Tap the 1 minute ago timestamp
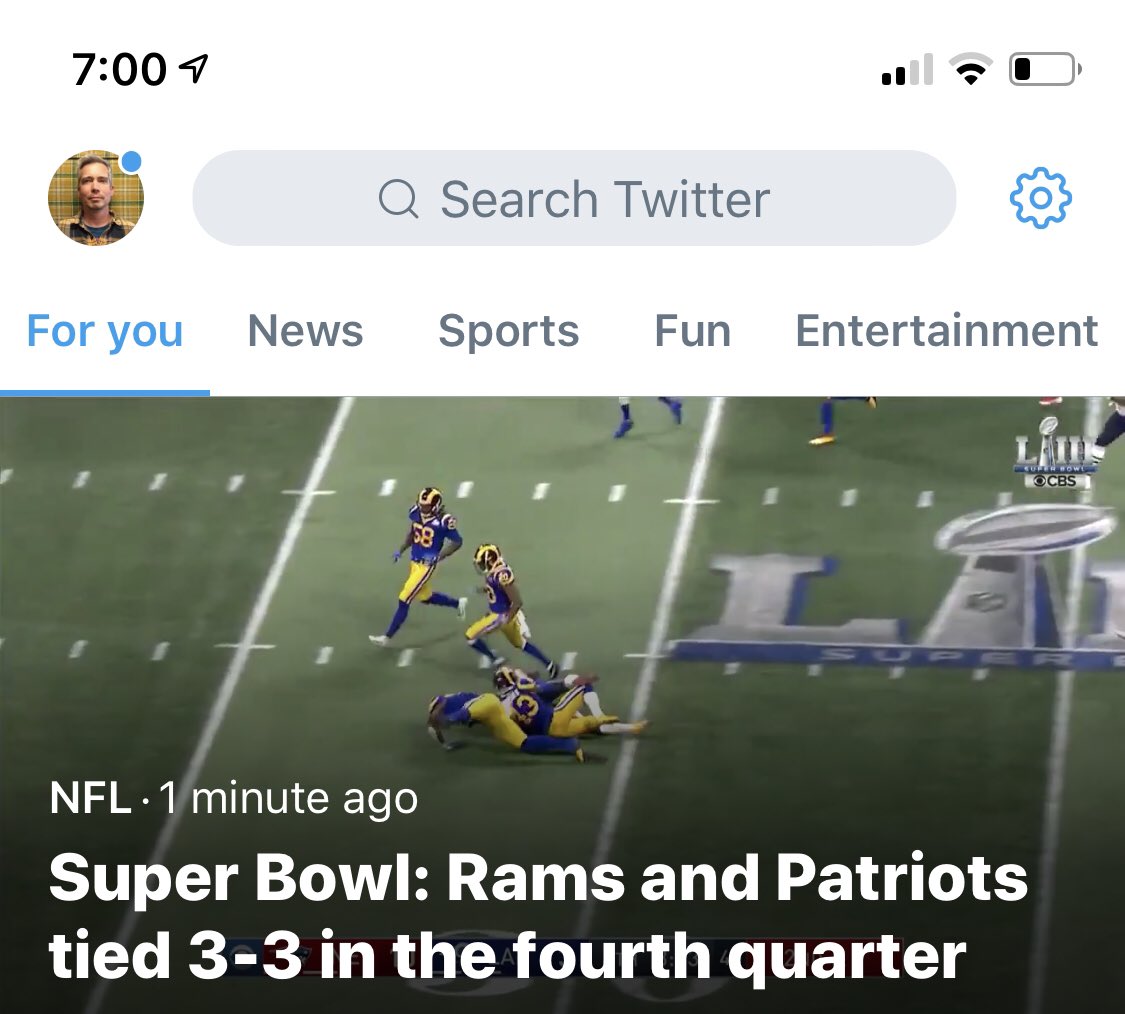Screen dimensions: 1125x1014 288,799
